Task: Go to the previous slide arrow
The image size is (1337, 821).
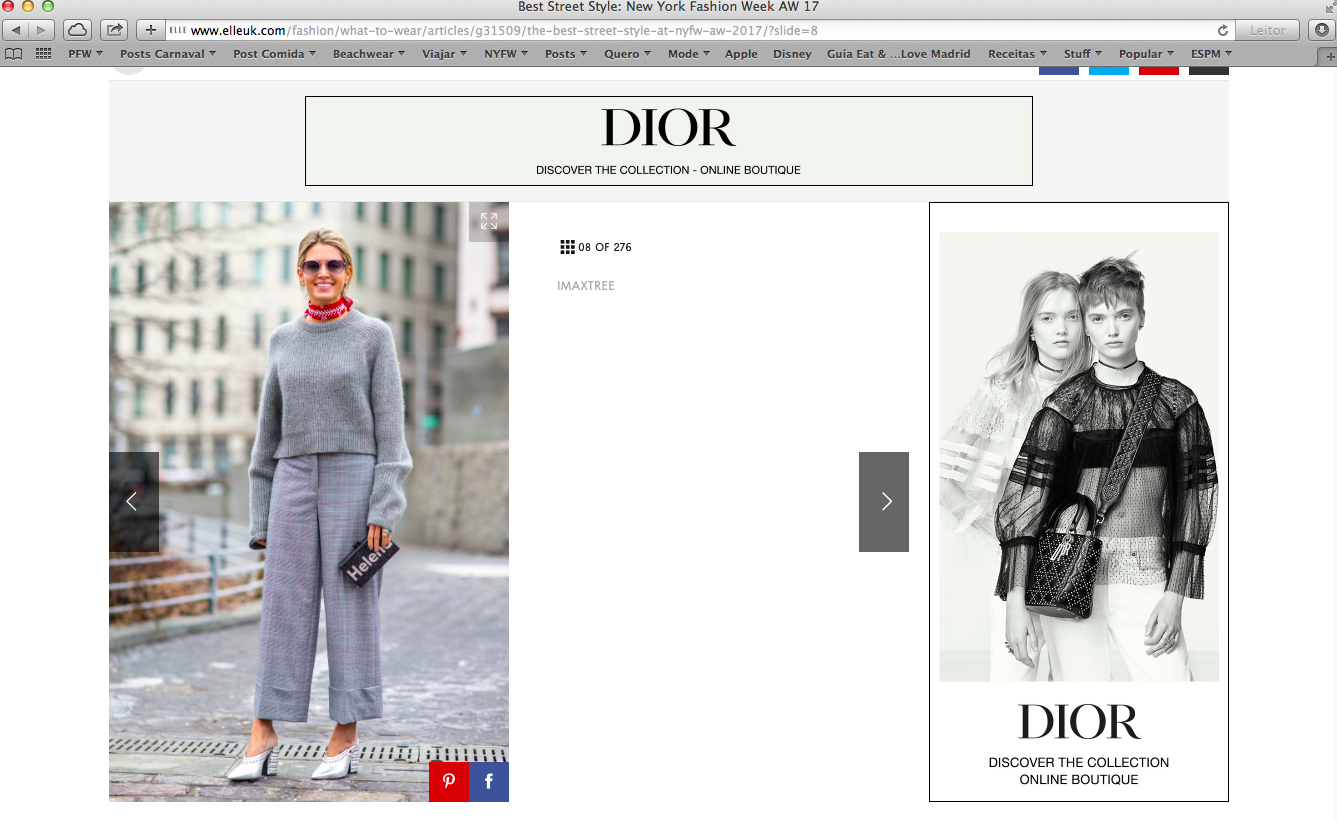Action: 133,502
